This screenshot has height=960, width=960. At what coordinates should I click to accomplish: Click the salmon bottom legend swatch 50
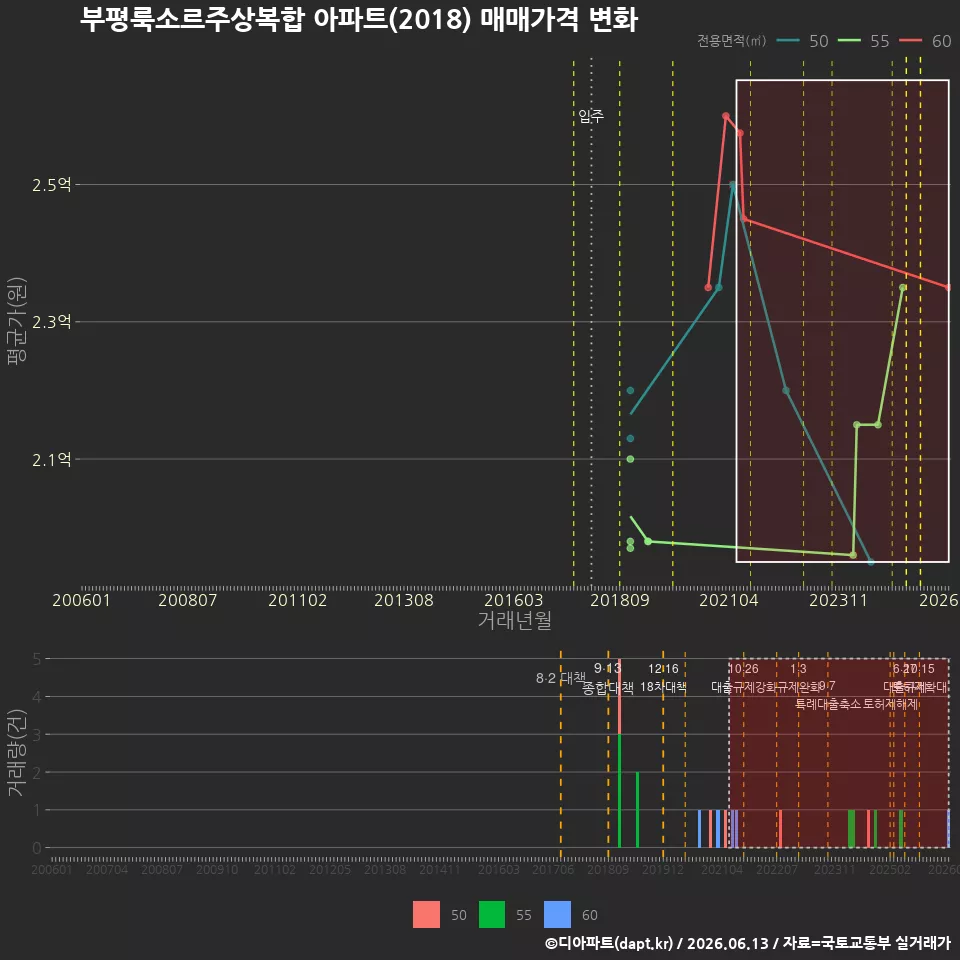(x=426, y=915)
